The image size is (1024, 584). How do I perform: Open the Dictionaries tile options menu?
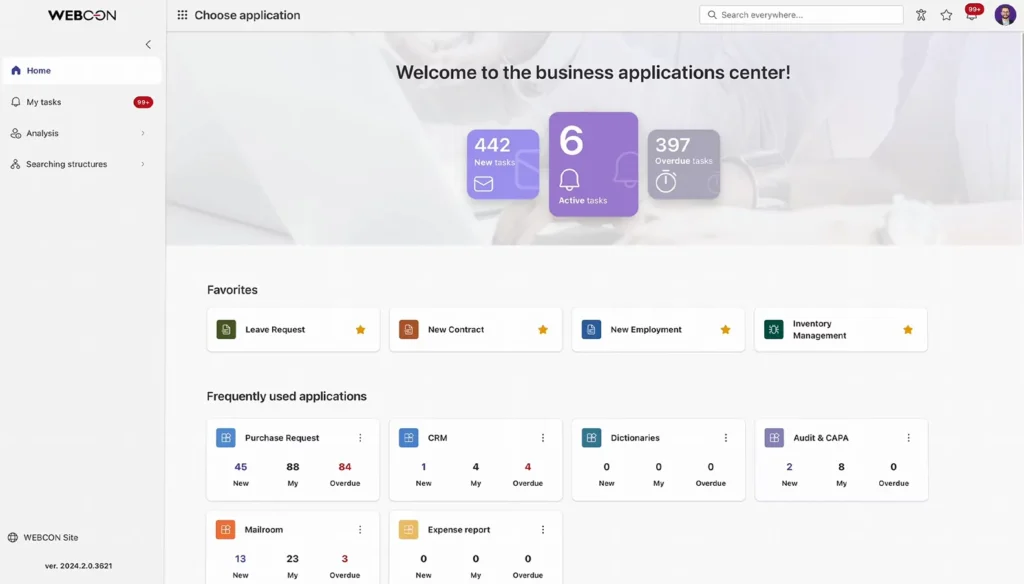click(725, 437)
